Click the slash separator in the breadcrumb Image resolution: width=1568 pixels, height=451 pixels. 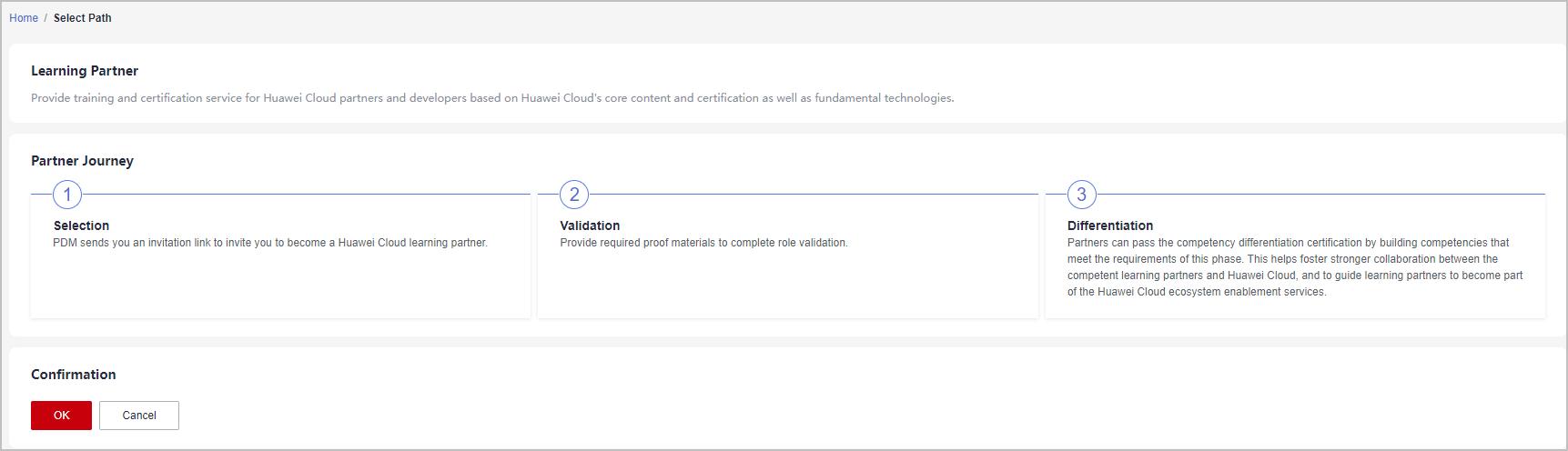point(46,18)
